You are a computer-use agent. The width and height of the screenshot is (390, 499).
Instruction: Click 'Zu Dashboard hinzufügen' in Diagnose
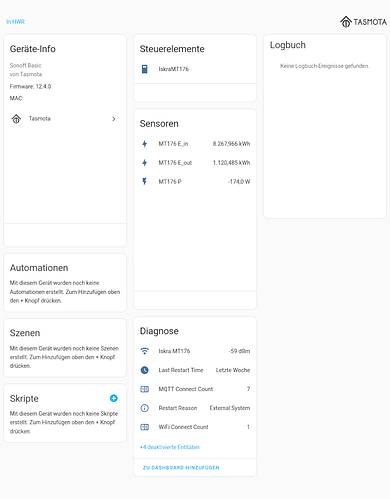pyautogui.click(x=181, y=468)
